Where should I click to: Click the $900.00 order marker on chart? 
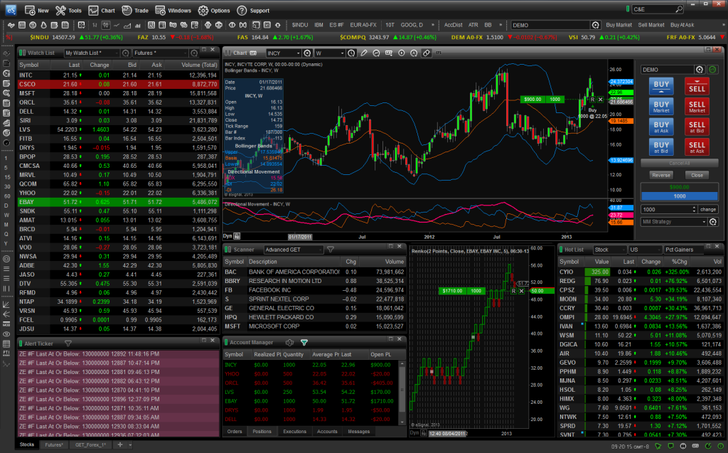(531, 99)
